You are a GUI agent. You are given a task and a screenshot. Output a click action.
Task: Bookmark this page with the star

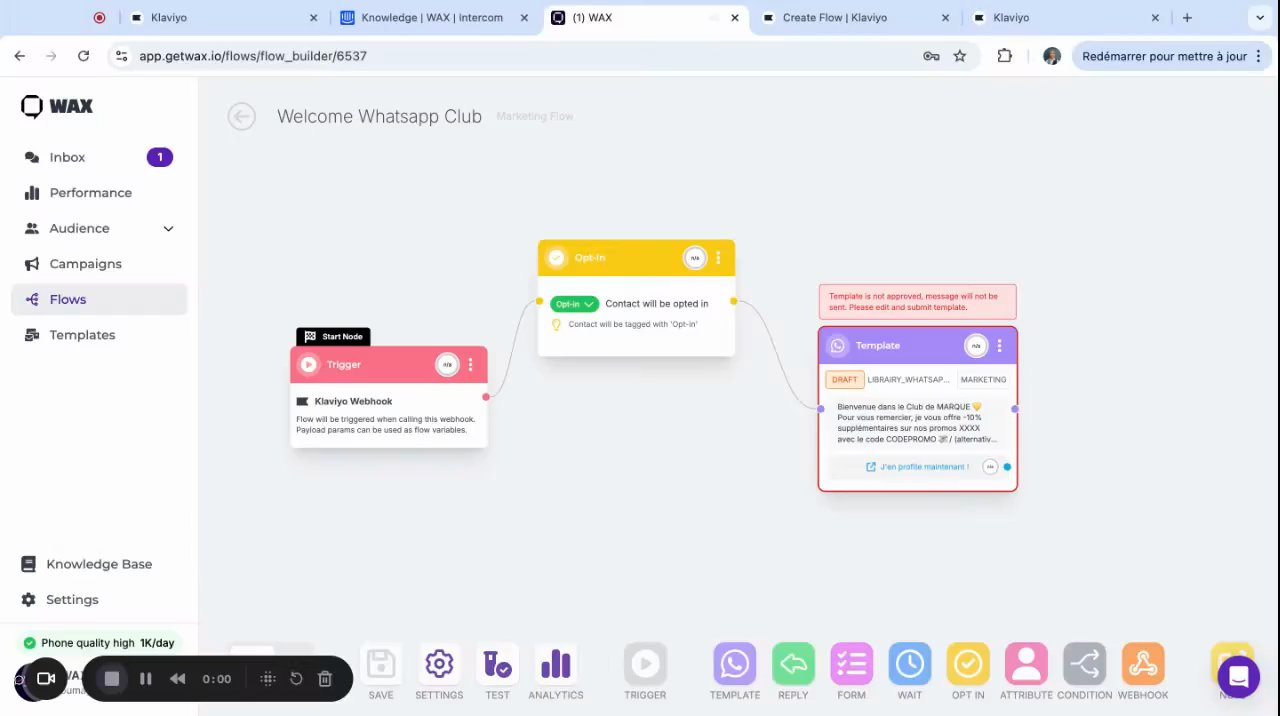click(x=960, y=56)
